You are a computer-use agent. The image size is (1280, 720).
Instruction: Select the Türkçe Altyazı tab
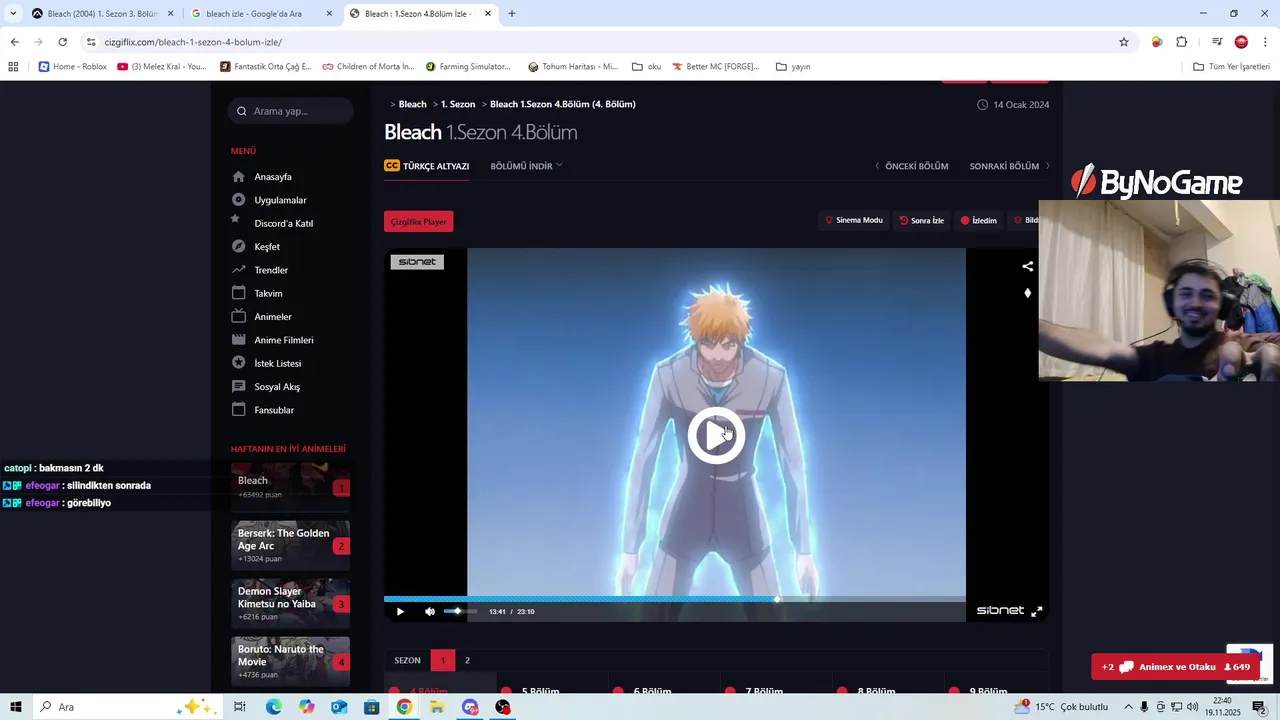click(427, 166)
